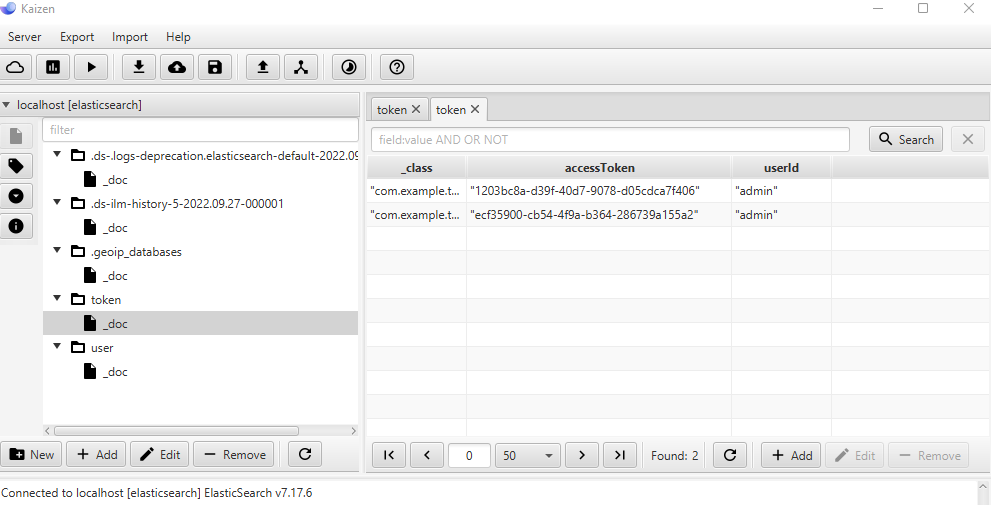The height and width of the screenshot is (505, 991).
Task: Click the Search button
Action: point(906,139)
